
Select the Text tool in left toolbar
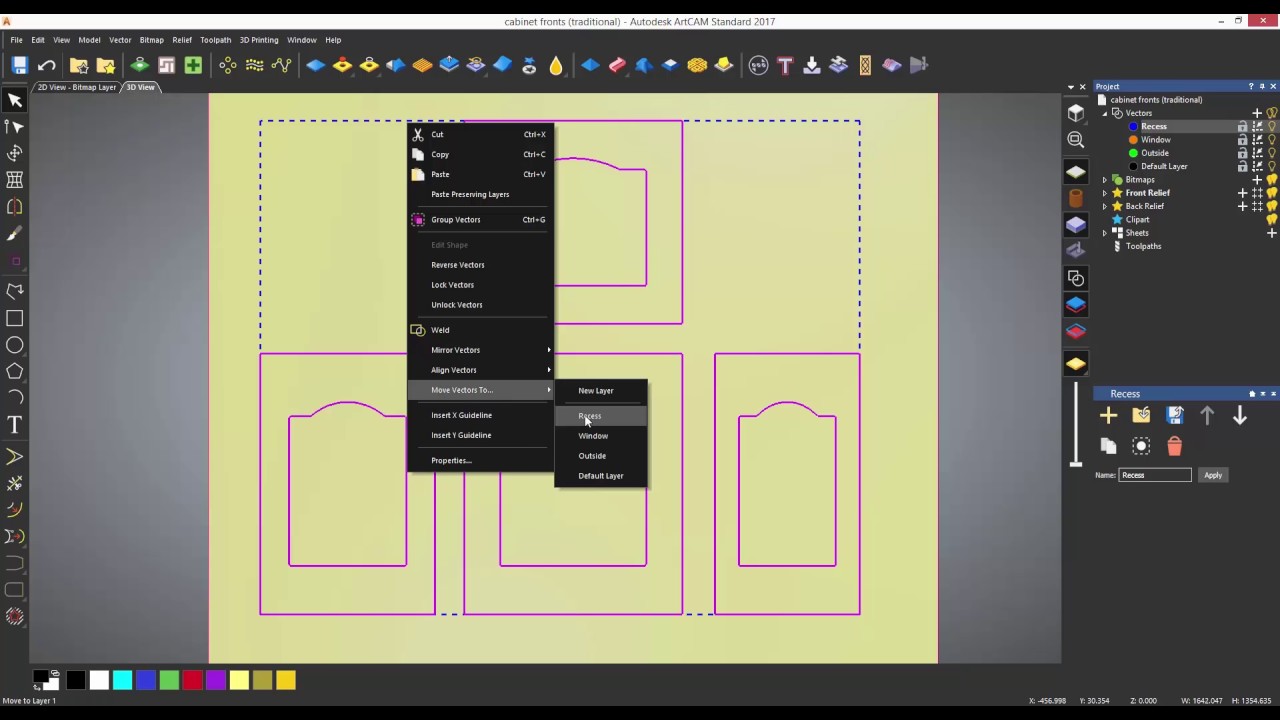tap(15, 426)
